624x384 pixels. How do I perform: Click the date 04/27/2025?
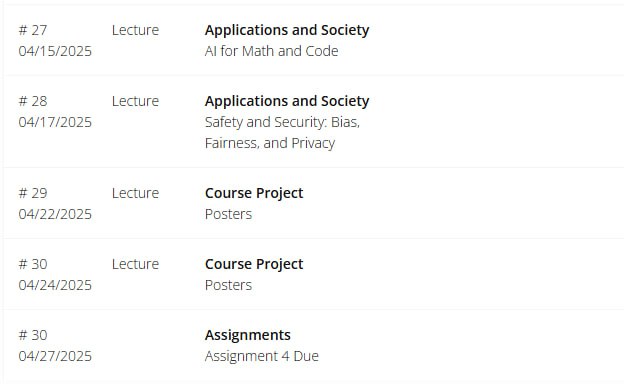(x=55, y=356)
